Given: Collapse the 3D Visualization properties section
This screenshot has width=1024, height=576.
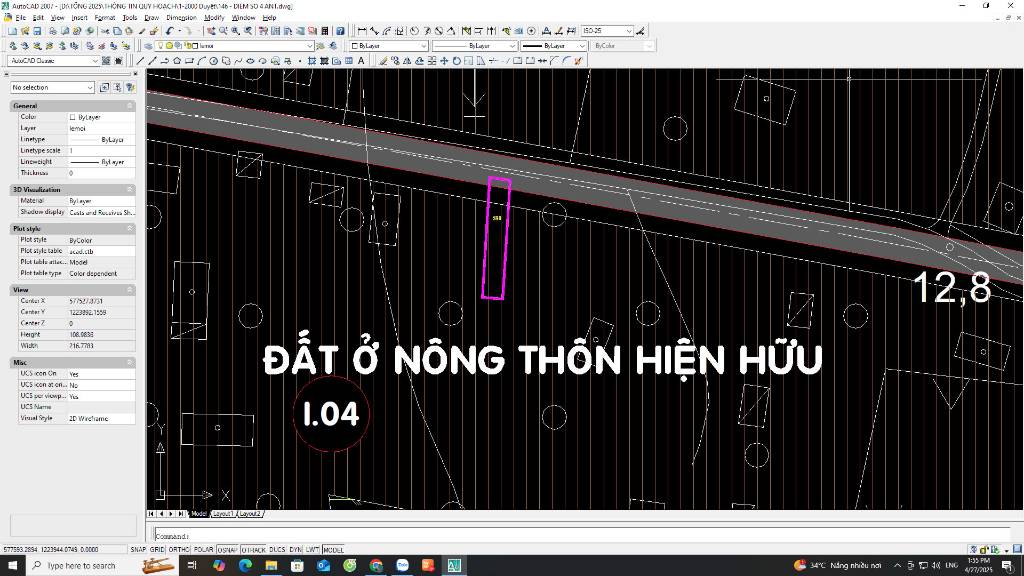Looking at the screenshot, I should (129, 189).
